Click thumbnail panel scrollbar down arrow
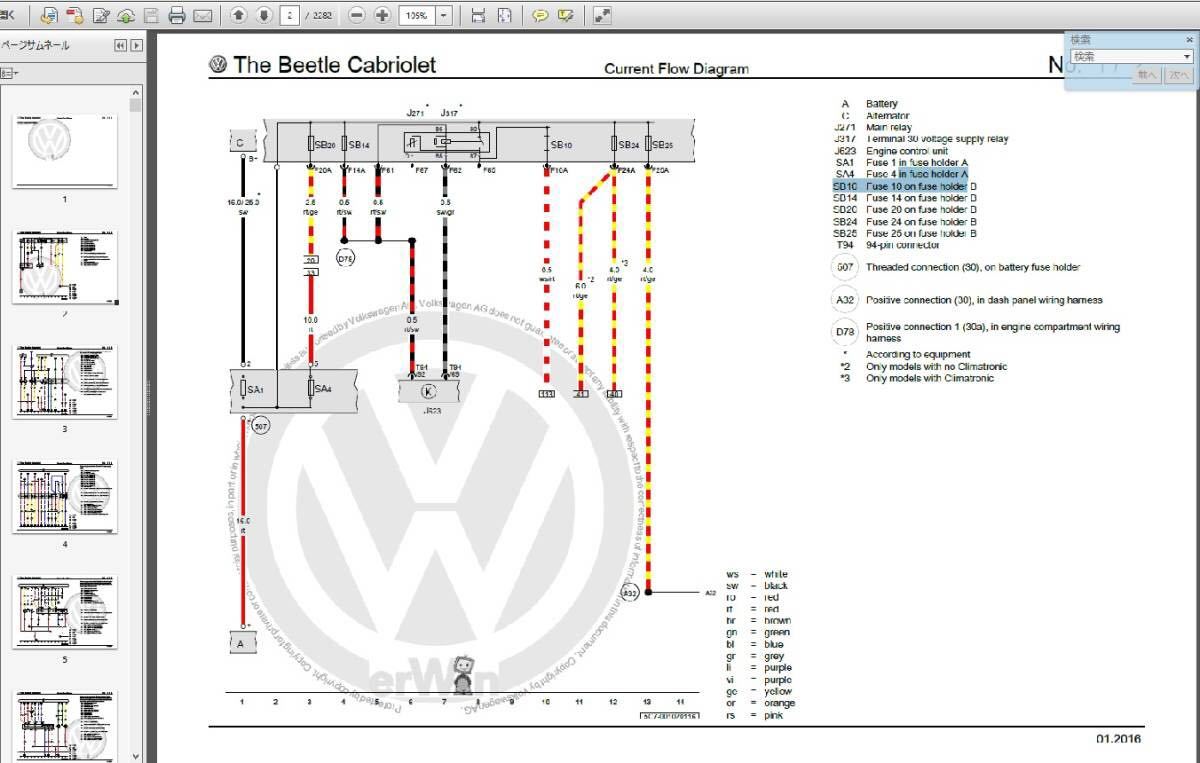 (137, 755)
